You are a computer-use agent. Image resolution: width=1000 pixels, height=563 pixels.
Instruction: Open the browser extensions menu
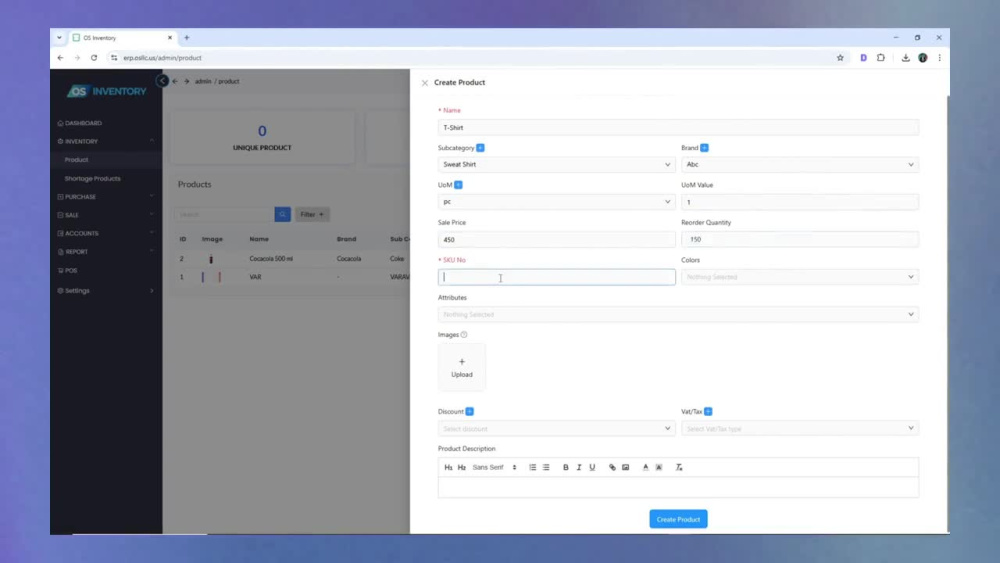881,58
